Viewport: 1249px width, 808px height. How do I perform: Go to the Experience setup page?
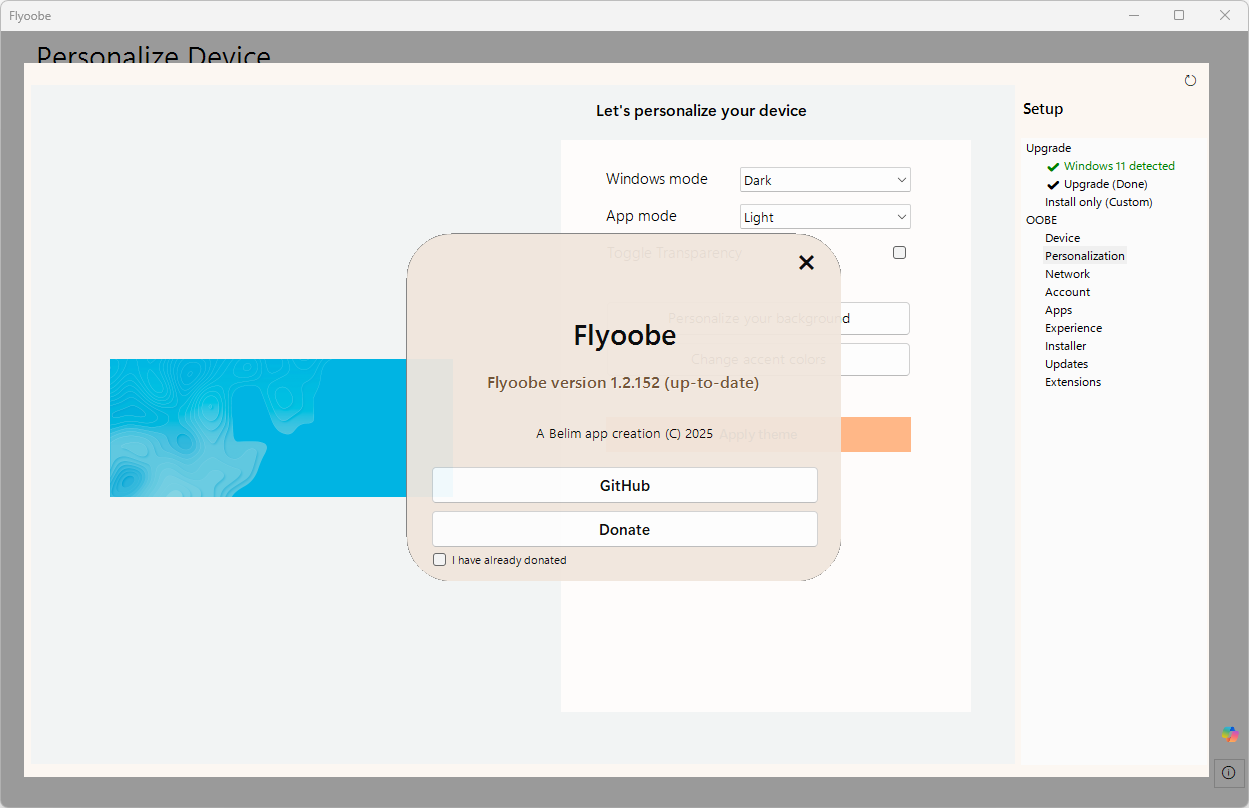[1073, 328]
